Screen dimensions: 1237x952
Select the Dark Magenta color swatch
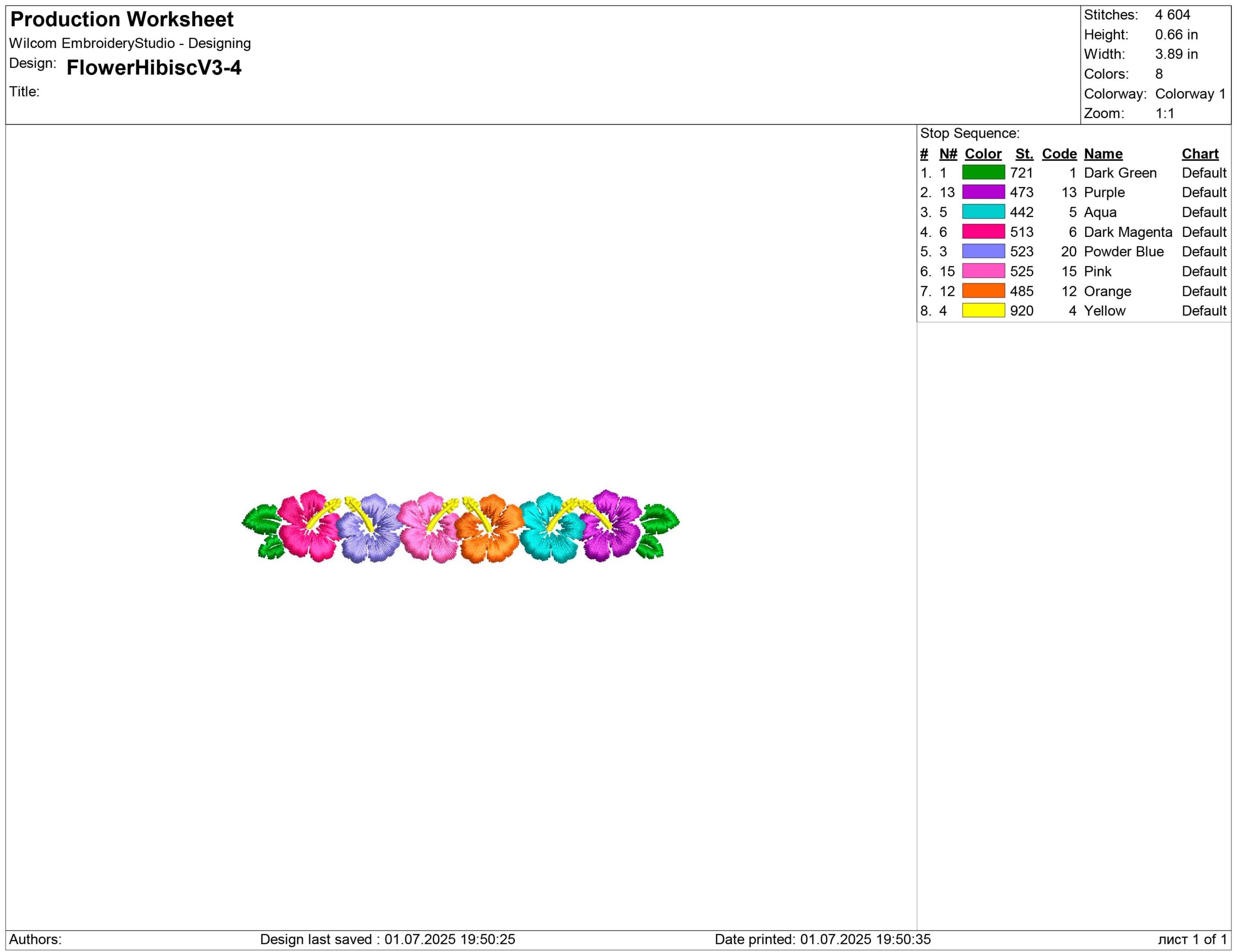(x=983, y=231)
